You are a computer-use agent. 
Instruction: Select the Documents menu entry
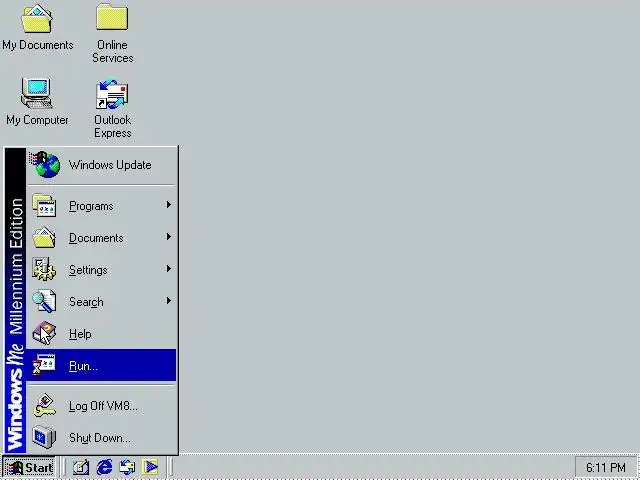(x=102, y=238)
